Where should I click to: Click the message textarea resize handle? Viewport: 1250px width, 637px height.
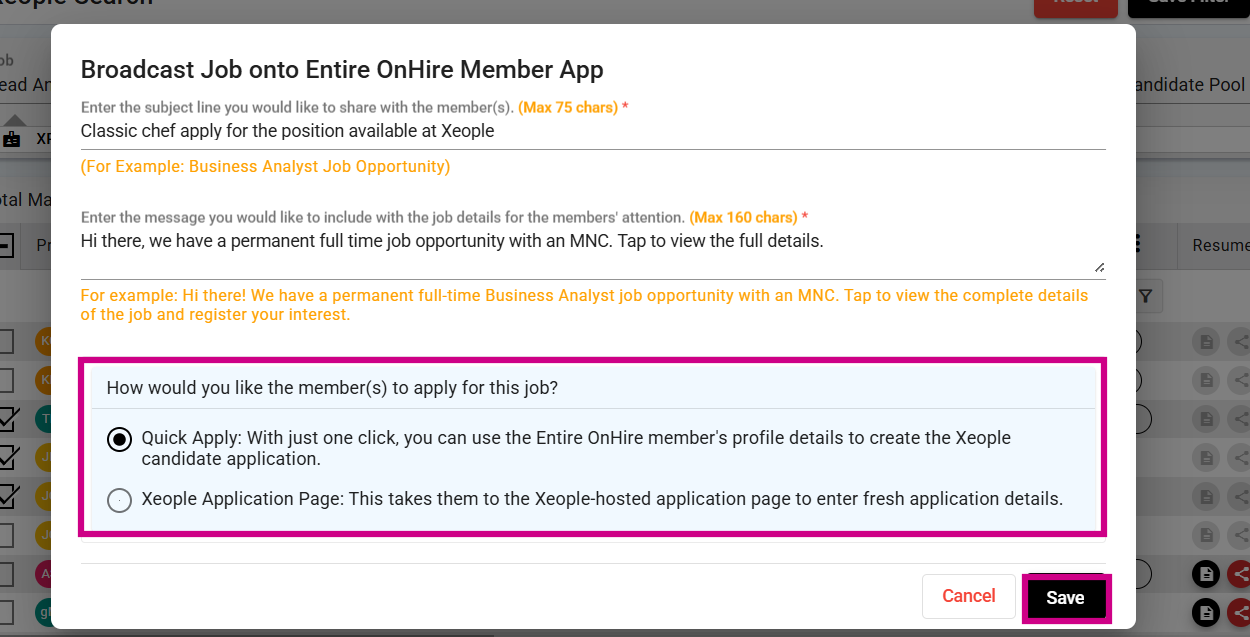point(1099,267)
